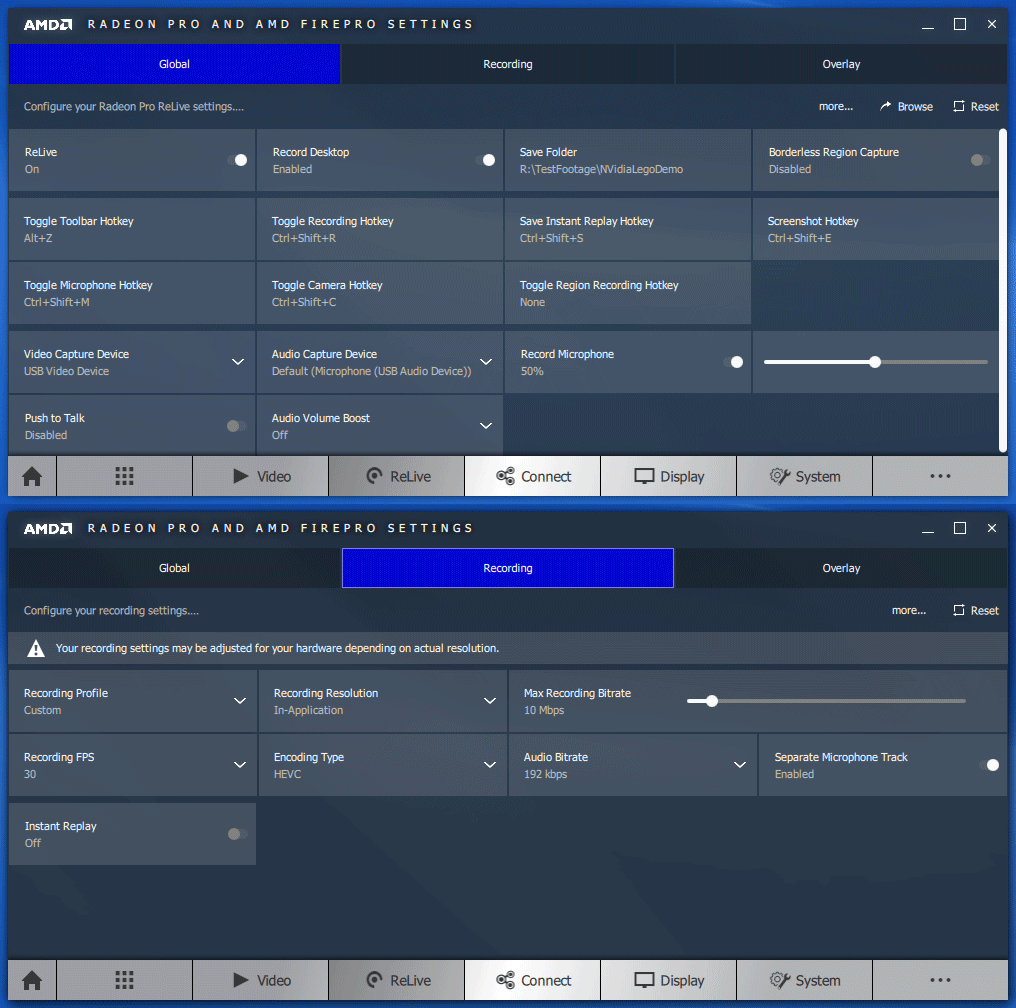Open Connect section in upper window
Image resolution: width=1016 pixels, height=1008 pixels.
coord(533,476)
